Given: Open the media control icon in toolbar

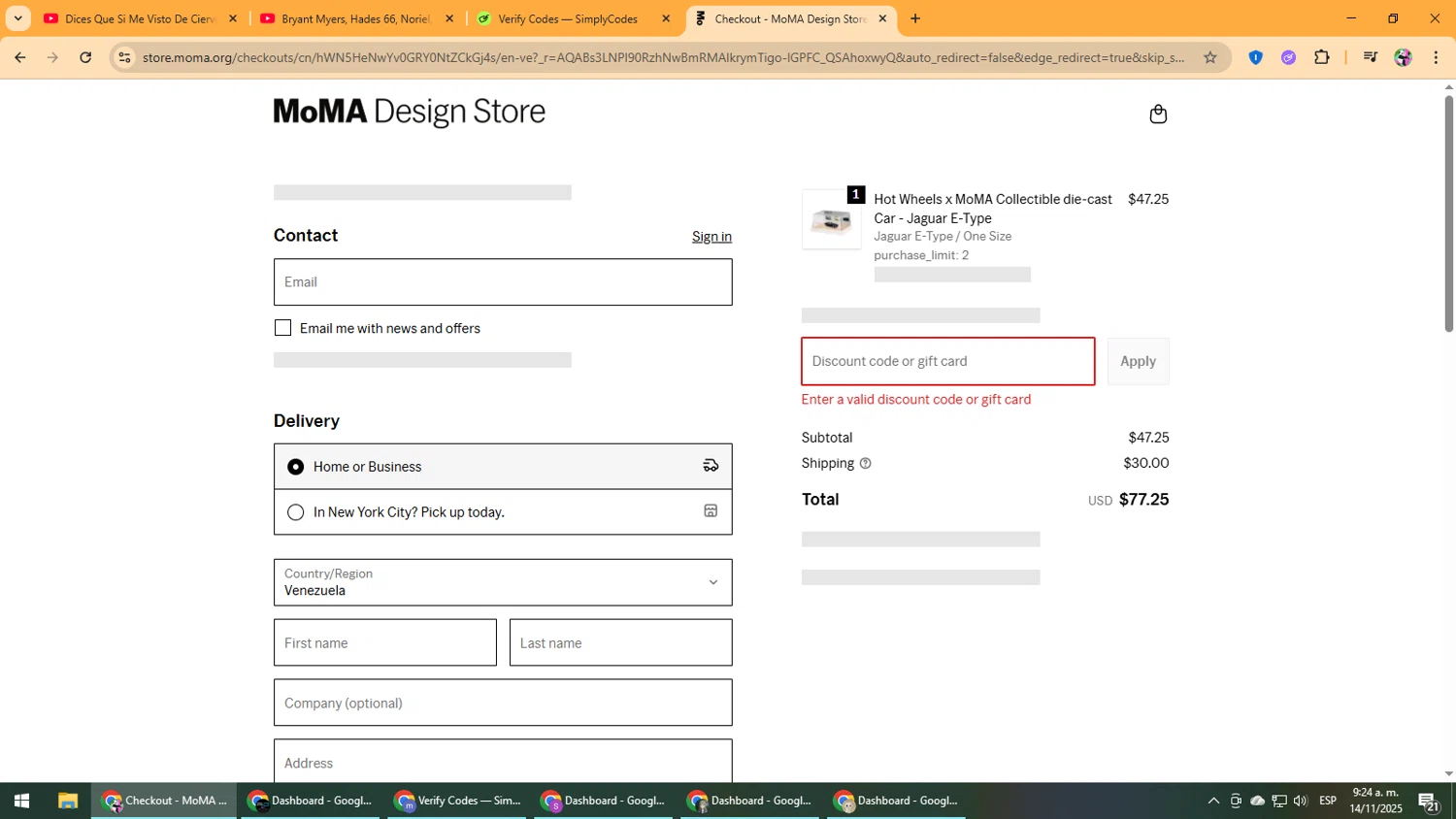Looking at the screenshot, I should pyautogui.click(x=1370, y=57).
